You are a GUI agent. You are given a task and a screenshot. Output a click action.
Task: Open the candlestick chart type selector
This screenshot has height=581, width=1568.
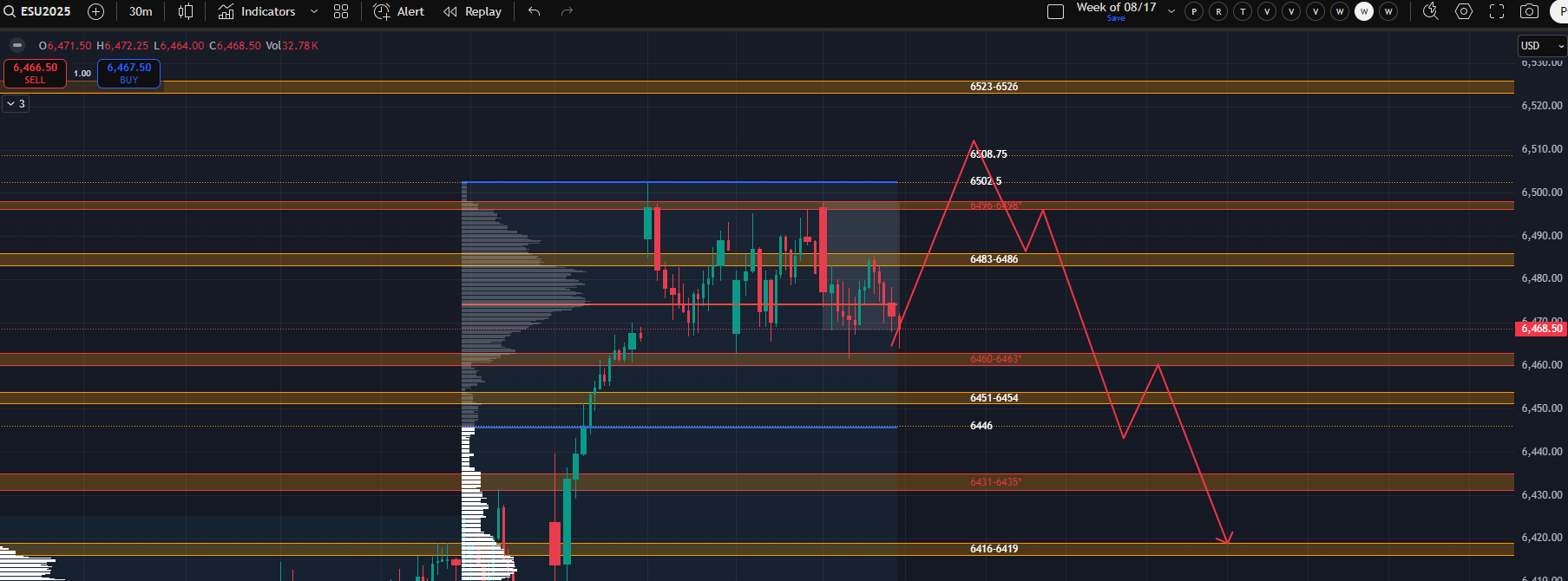tap(186, 11)
